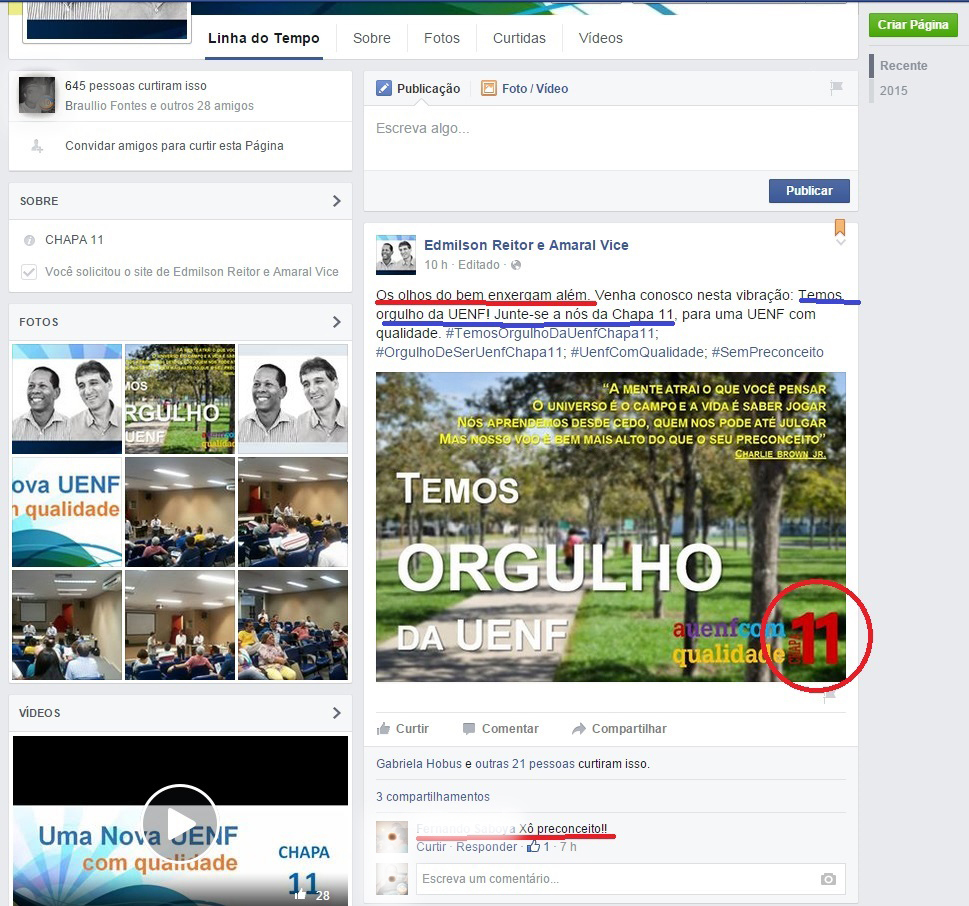Viewport: 969px width, 906px height.
Task: Click the orange bookmark icon on post
Action: pos(840,228)
